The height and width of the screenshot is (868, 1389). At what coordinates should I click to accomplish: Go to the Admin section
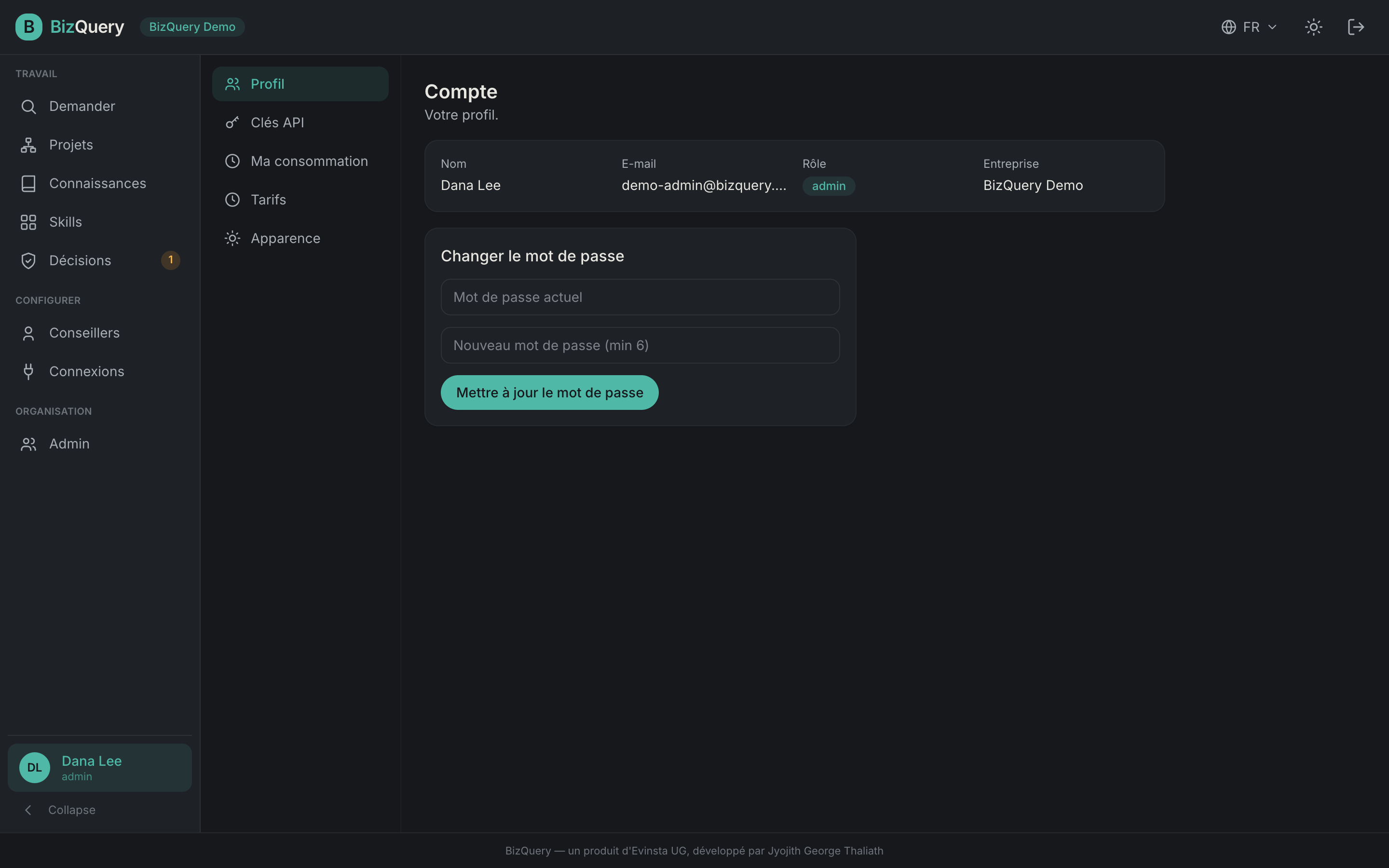100,444
